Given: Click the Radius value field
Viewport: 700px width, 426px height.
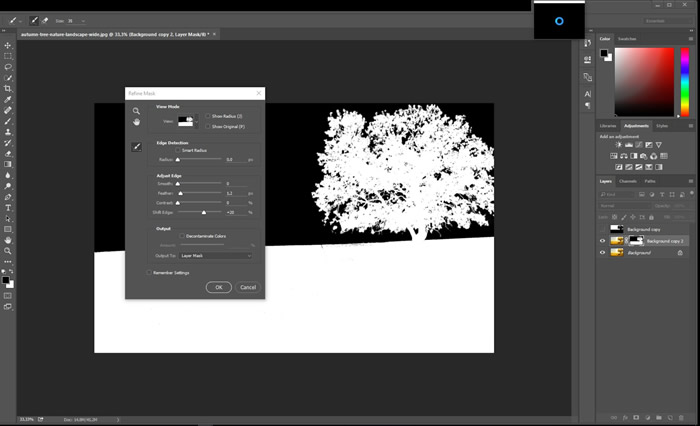Looking at the screenshot, I should tap(236, 159).
